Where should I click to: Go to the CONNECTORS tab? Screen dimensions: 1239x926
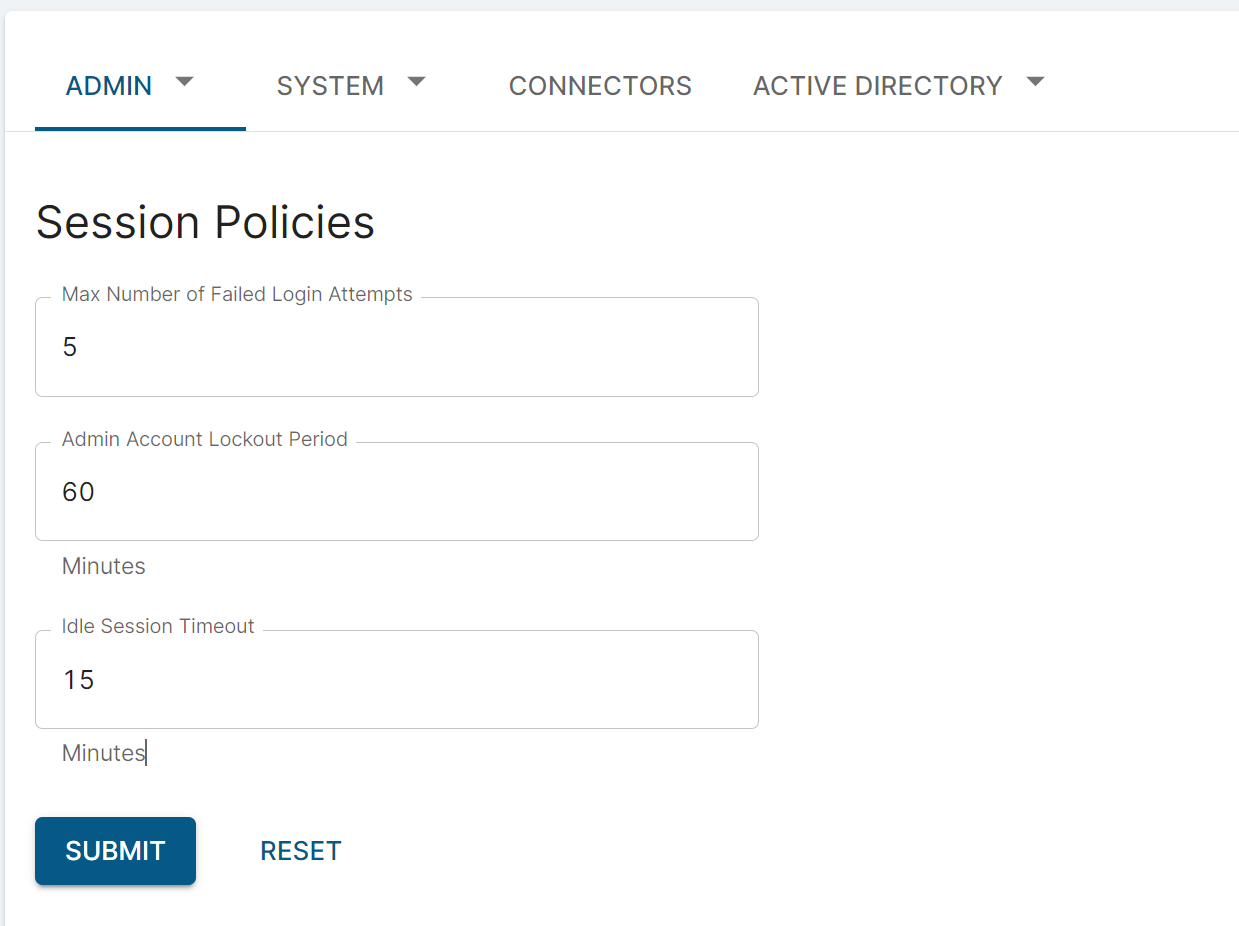(x=600, y=86)
